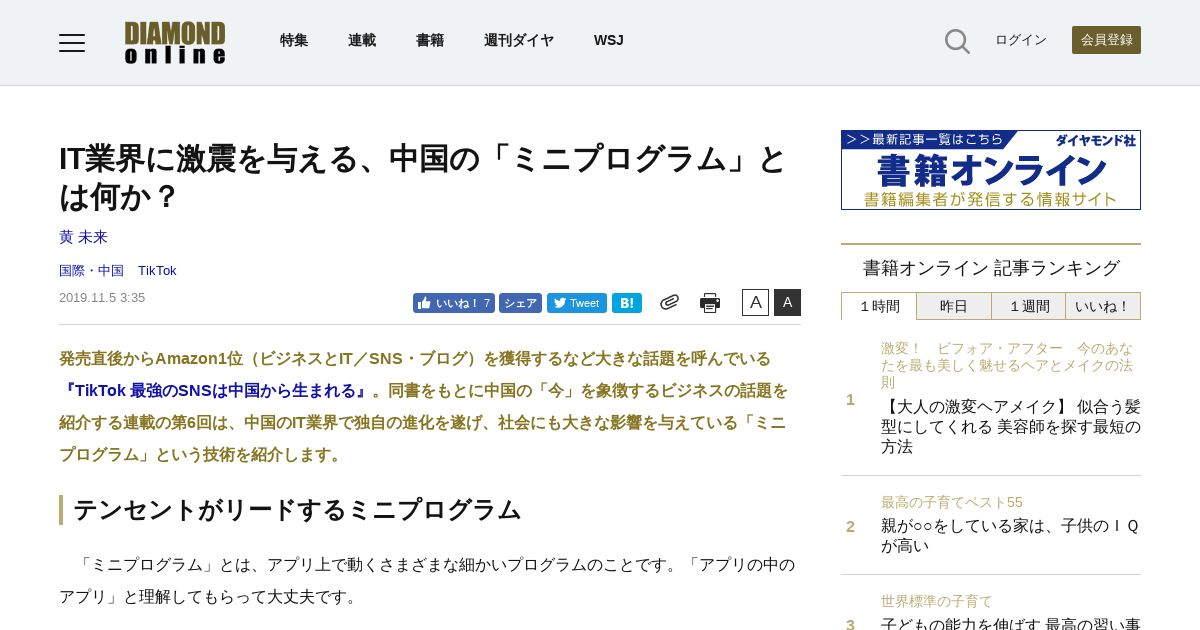Open ranking article 親が○○をしている家

[1010, 536]
